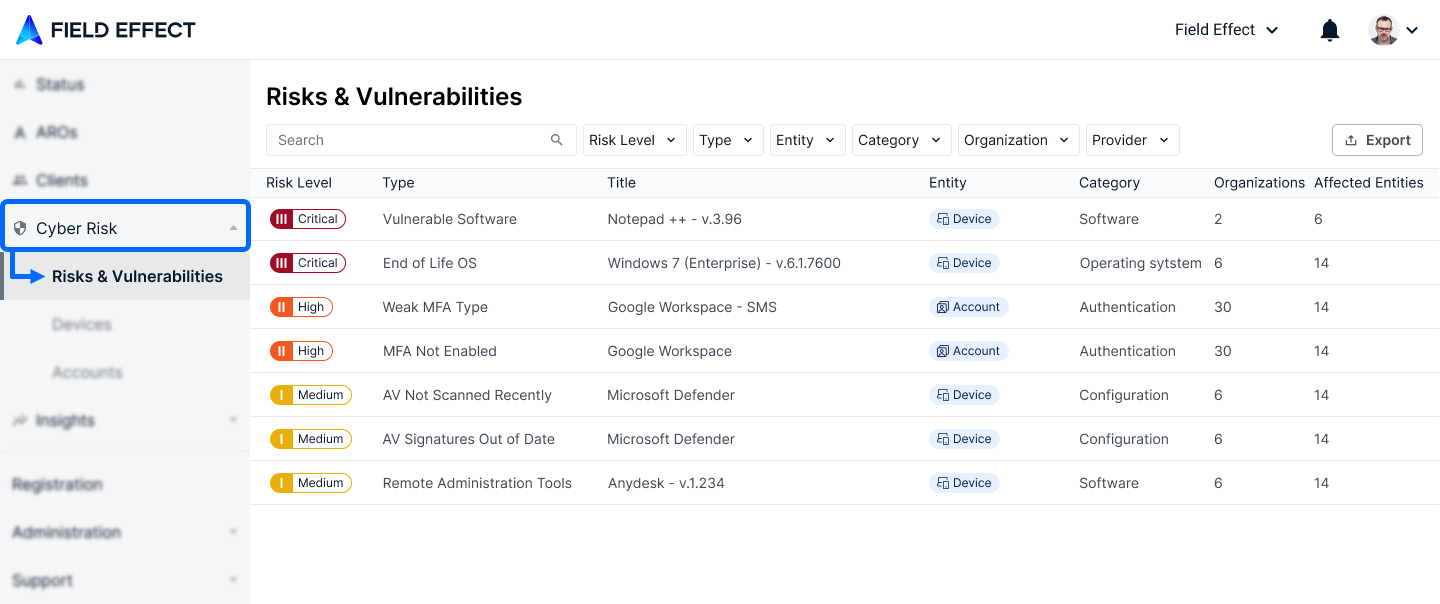Open the Windows 7 (Enterprise) entry

click(x=724, y=263)
